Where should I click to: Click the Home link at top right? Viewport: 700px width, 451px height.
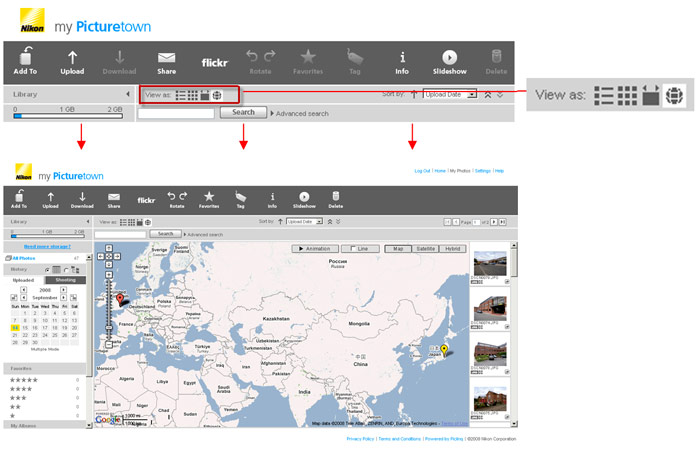click(x=440, y=171)
